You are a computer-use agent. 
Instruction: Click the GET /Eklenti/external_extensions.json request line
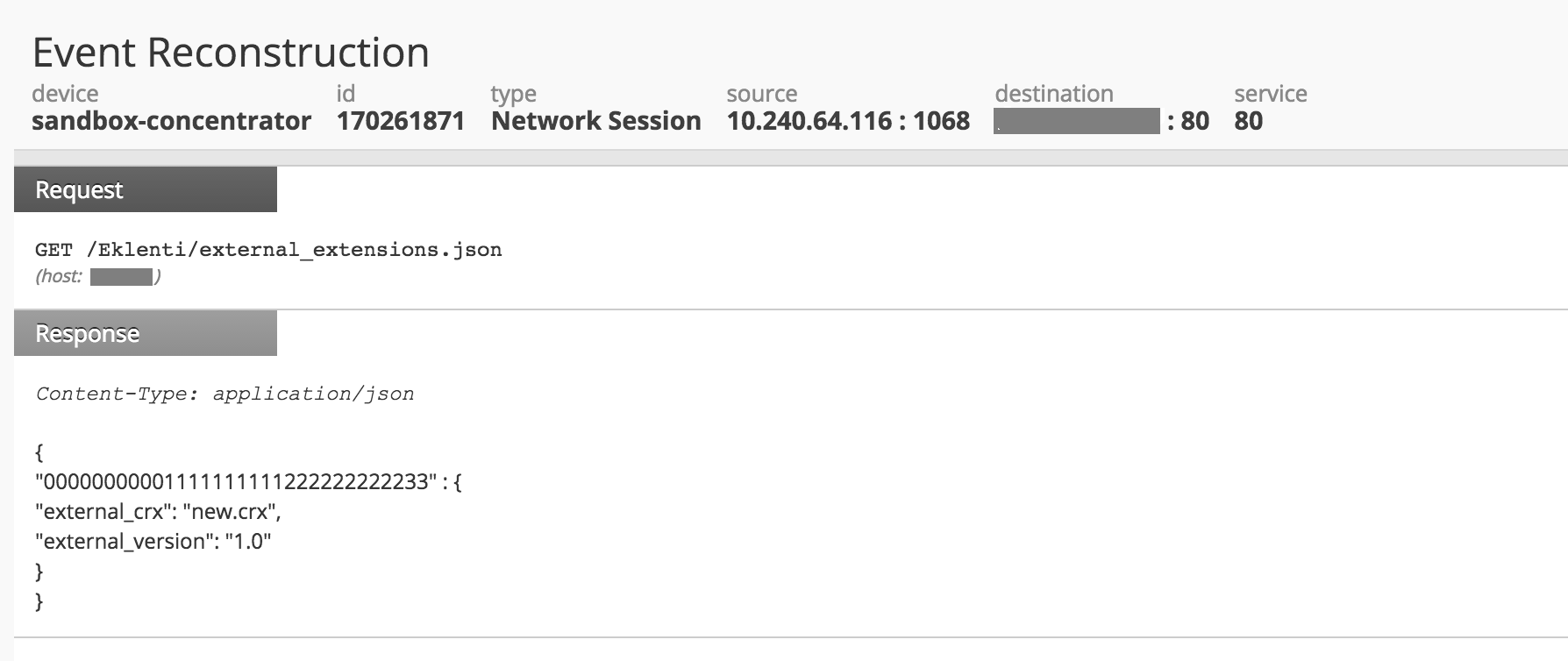tap(268, 250)
